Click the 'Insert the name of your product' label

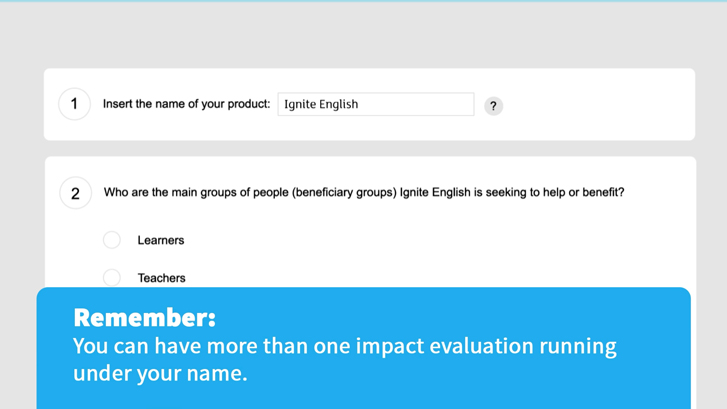[x=186, y=104]
